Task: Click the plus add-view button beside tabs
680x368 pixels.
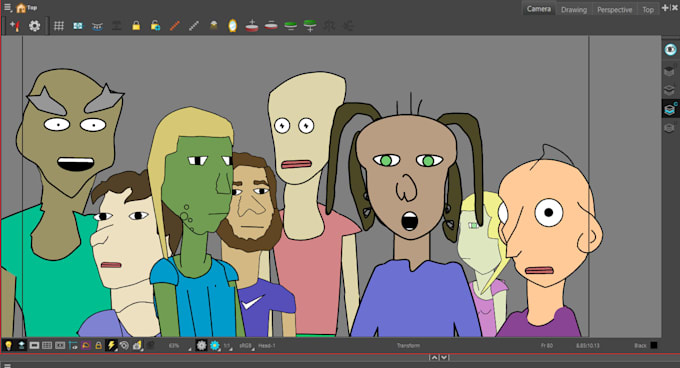Action: tap(665, 7)
